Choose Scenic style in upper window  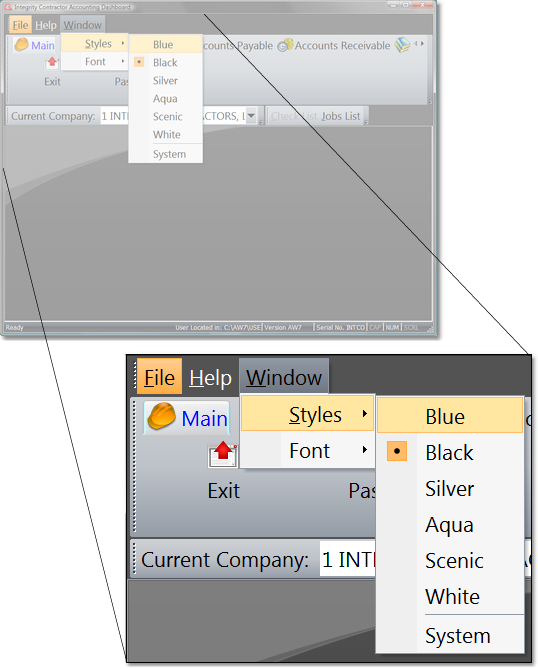pyautogui.click(x=166, y=116)
